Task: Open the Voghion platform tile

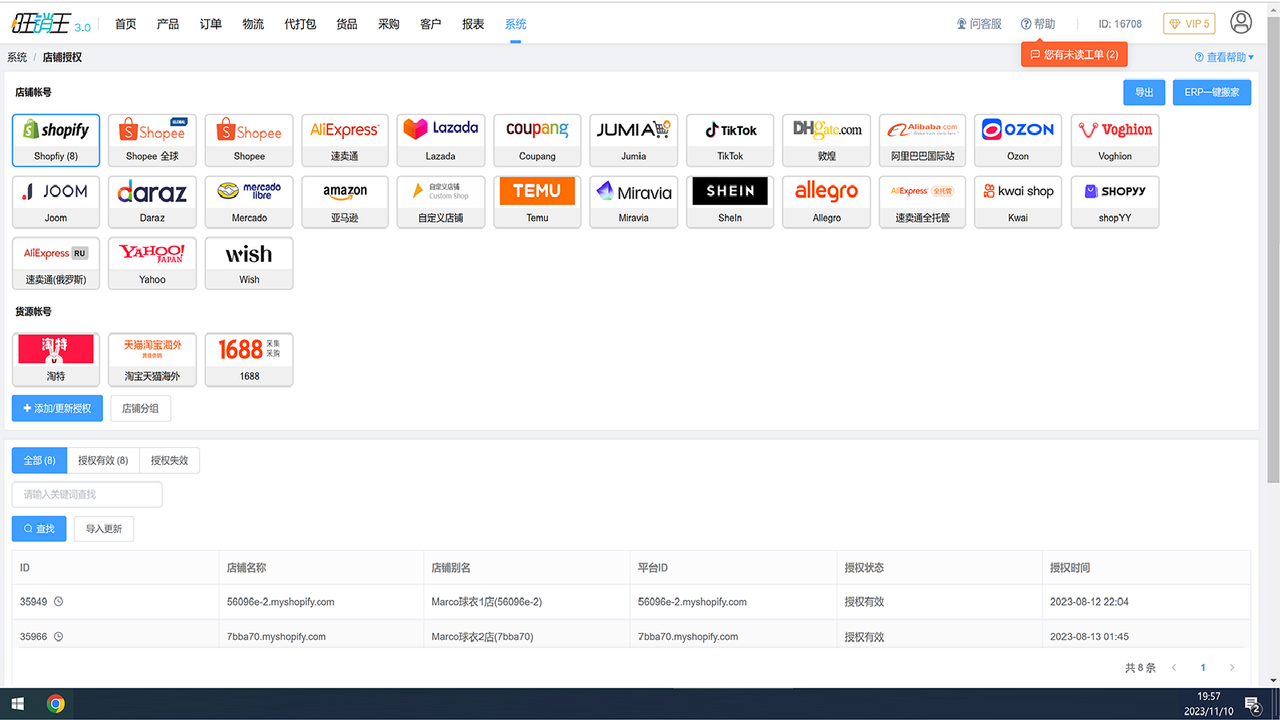Action: pyautogui.click(x=1115, y=140)
